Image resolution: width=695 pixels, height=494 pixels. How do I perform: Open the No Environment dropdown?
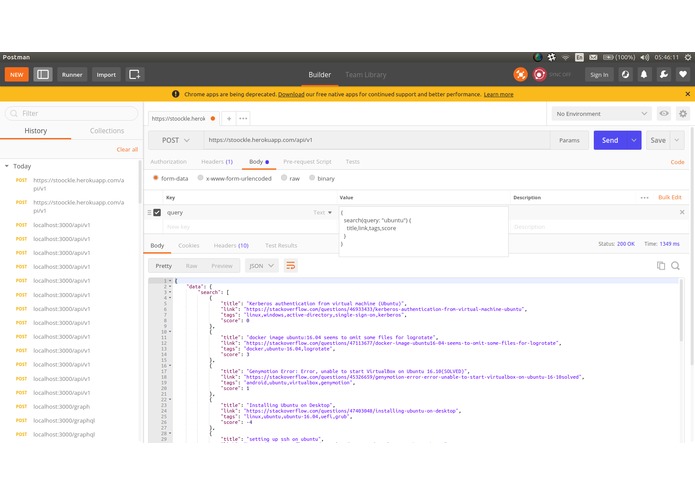tap(601, 114)
